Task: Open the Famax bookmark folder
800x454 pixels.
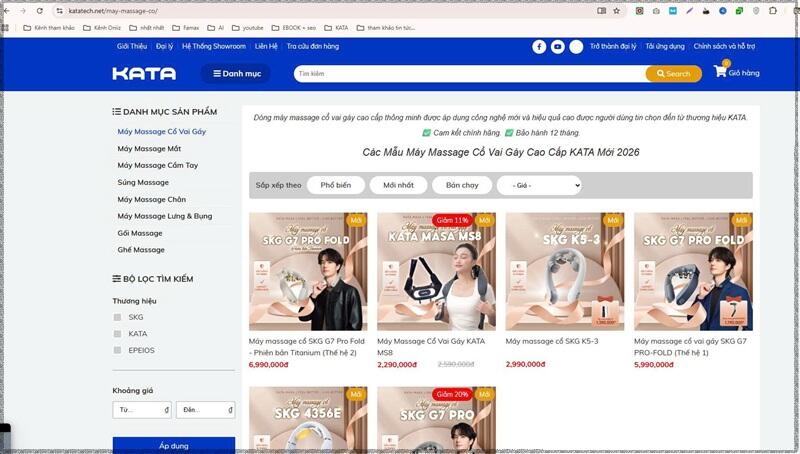Action: point(186,28)
